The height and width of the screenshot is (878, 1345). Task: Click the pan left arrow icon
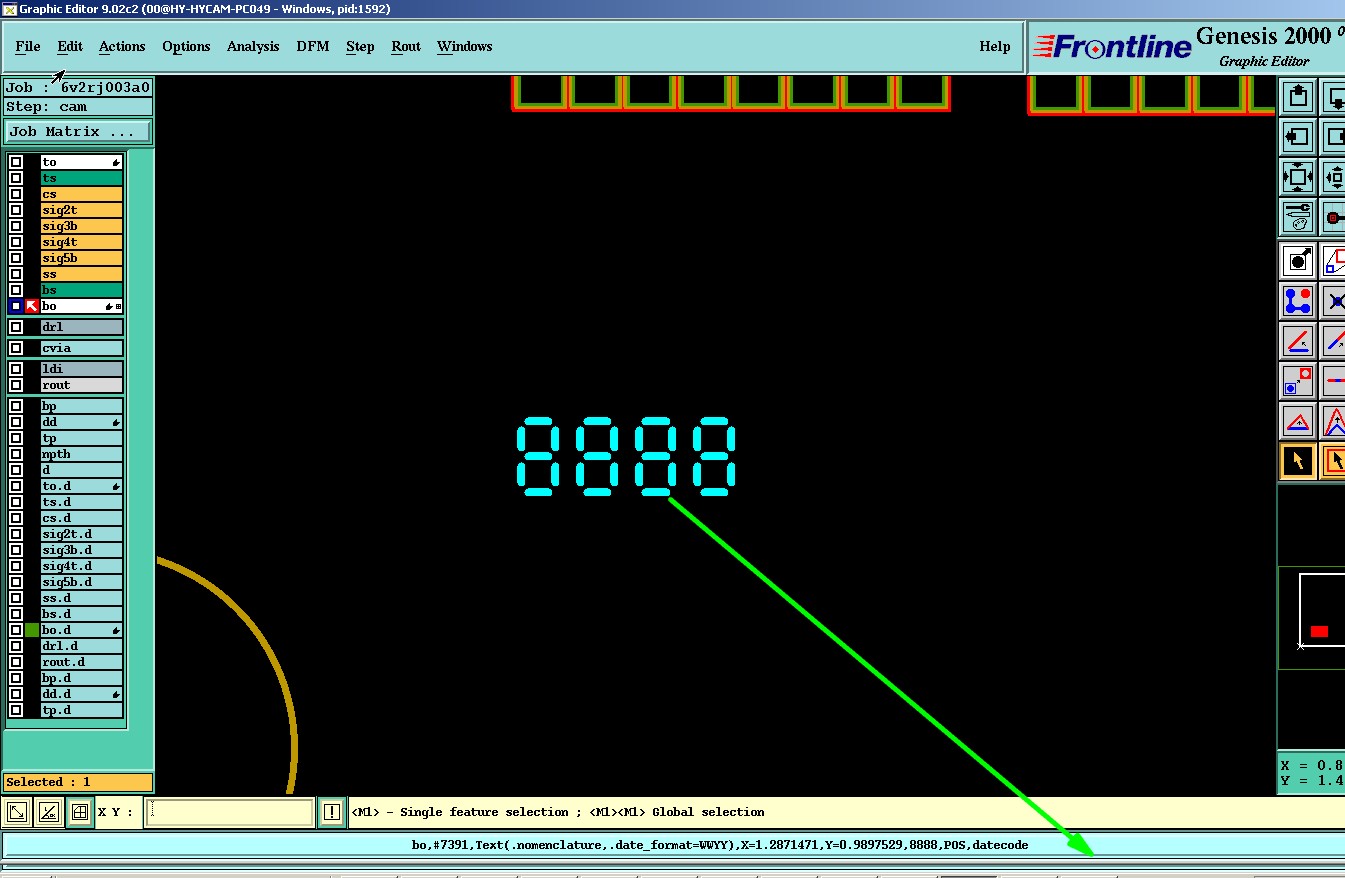[1298, 136]
